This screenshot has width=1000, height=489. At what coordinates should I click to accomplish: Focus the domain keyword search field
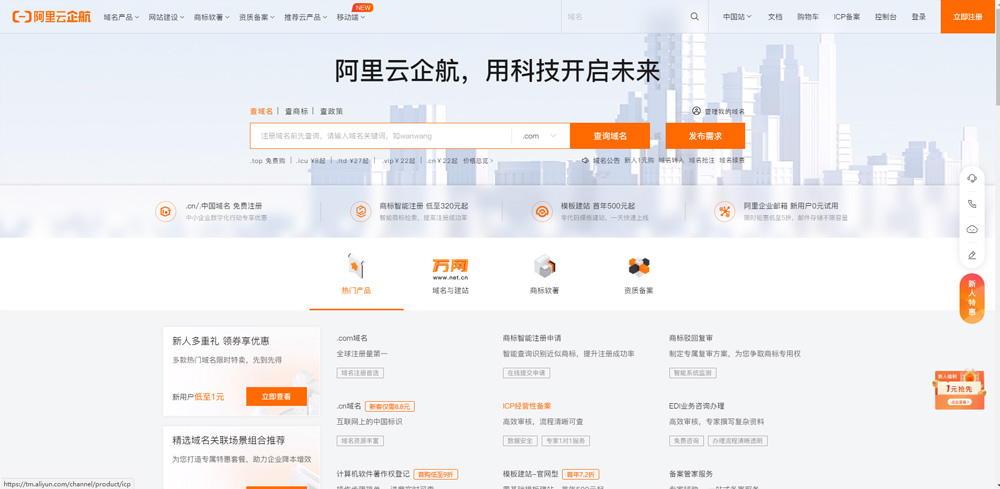[x=381, y=136]
